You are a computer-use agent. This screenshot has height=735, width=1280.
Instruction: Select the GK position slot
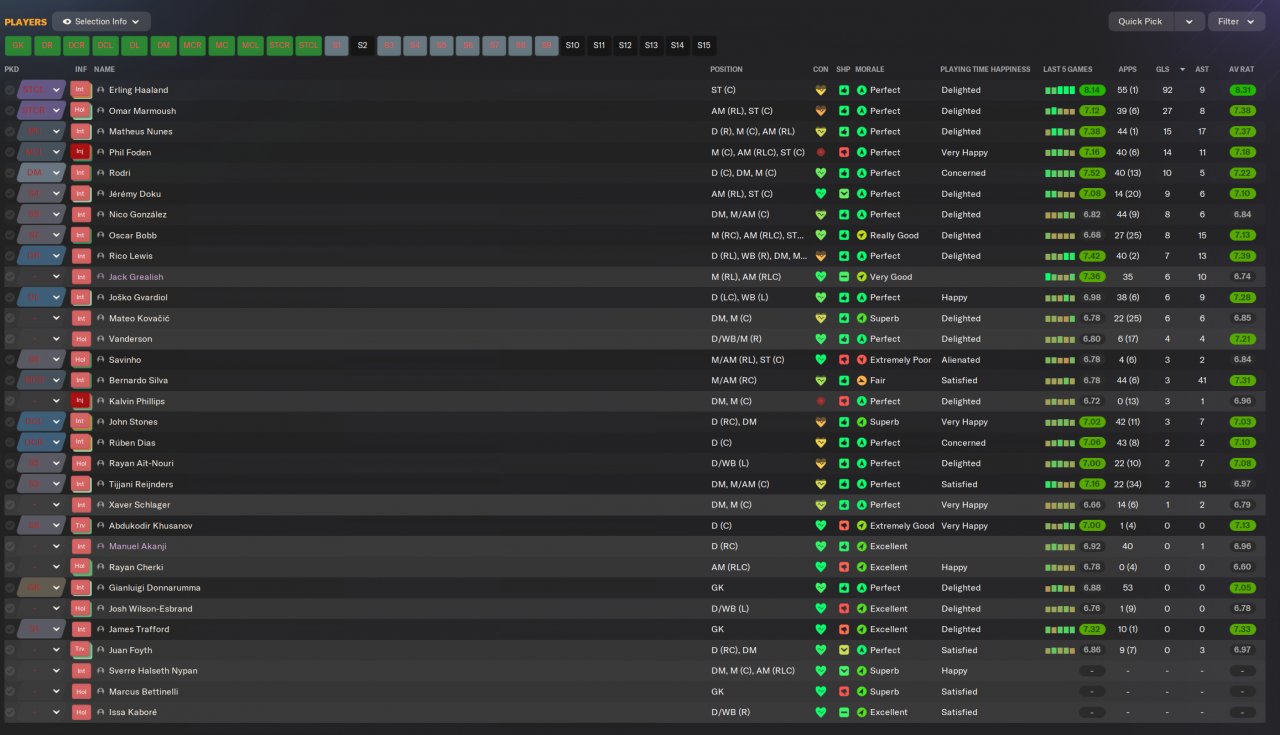coord(18,45)
